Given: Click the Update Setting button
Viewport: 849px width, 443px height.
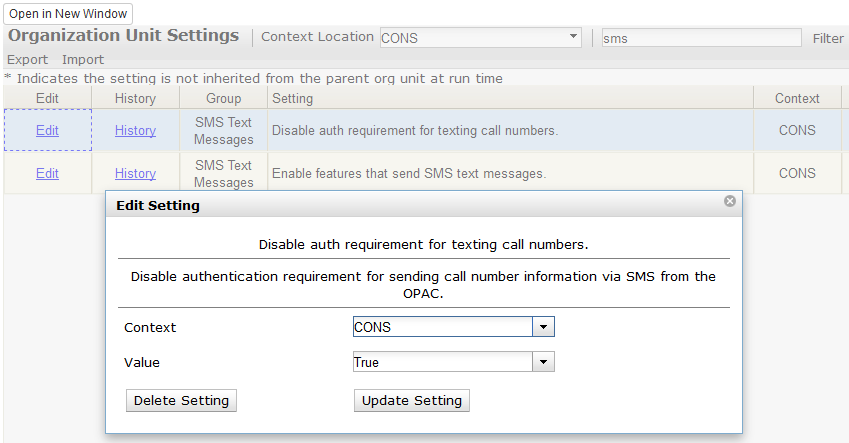Looking at the screenshot, I should [412, 400].
